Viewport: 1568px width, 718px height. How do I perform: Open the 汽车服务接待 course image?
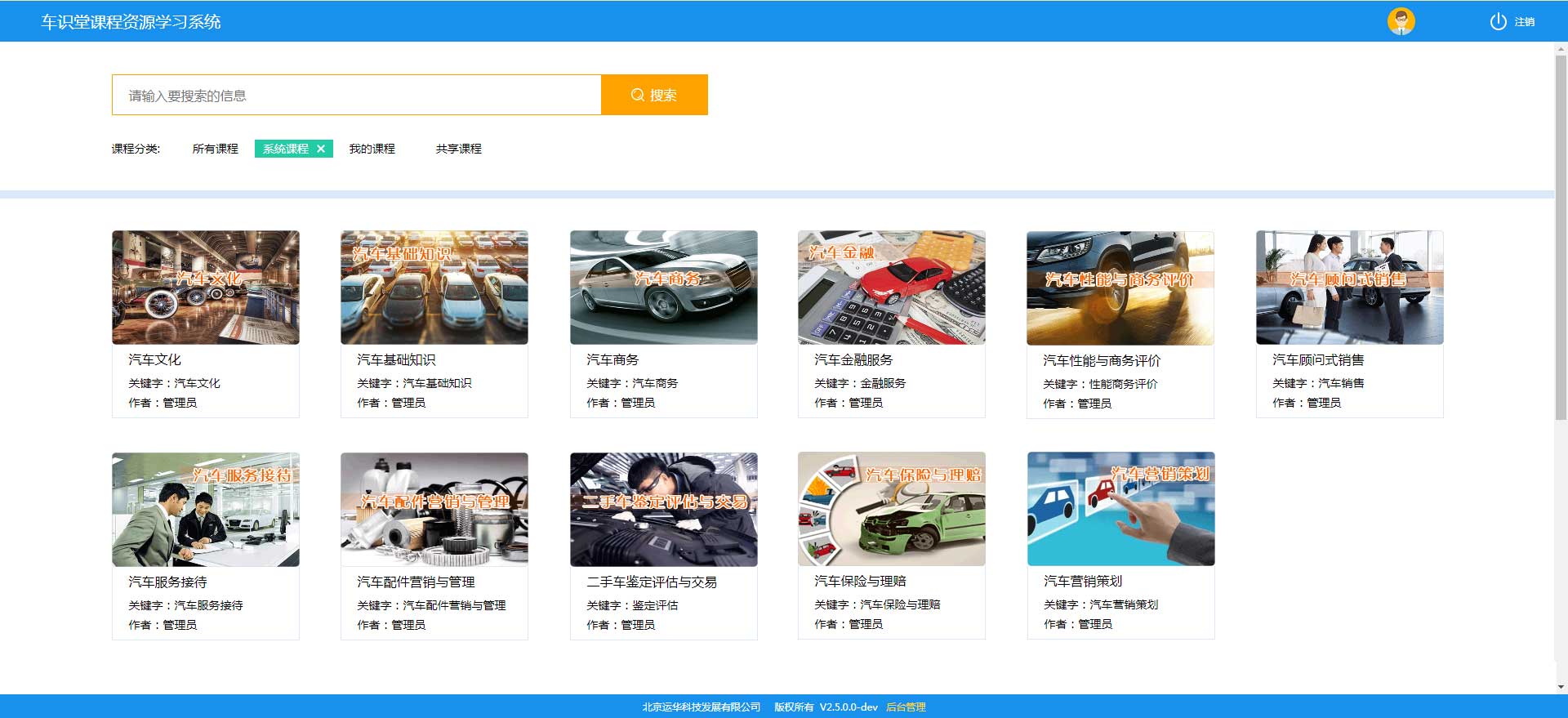tap(206, 510)
